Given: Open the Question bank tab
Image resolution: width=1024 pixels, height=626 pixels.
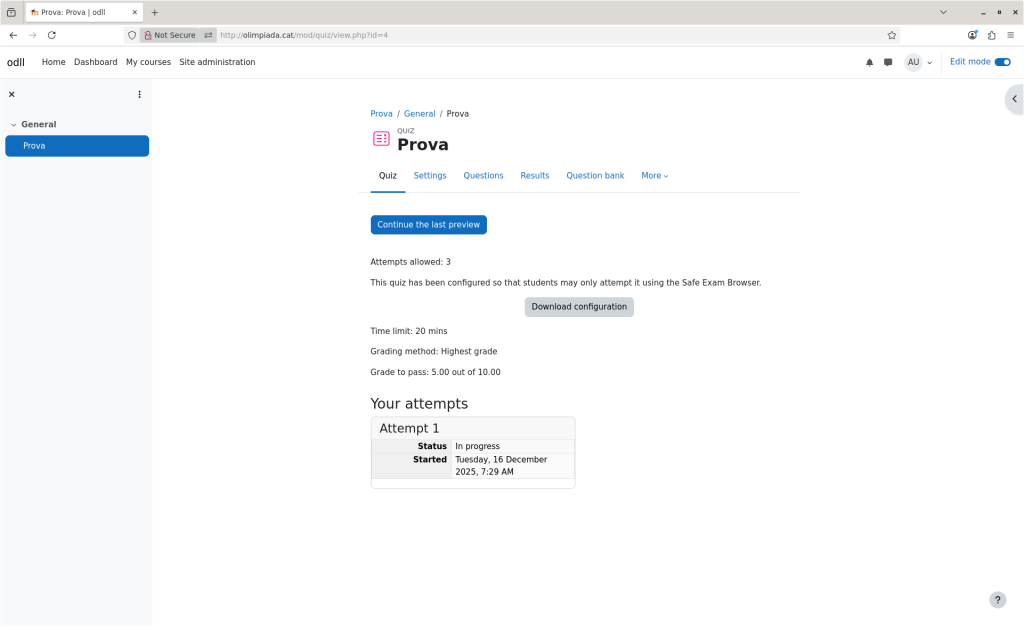Looking at the screenshot, I should coord(595,176).
